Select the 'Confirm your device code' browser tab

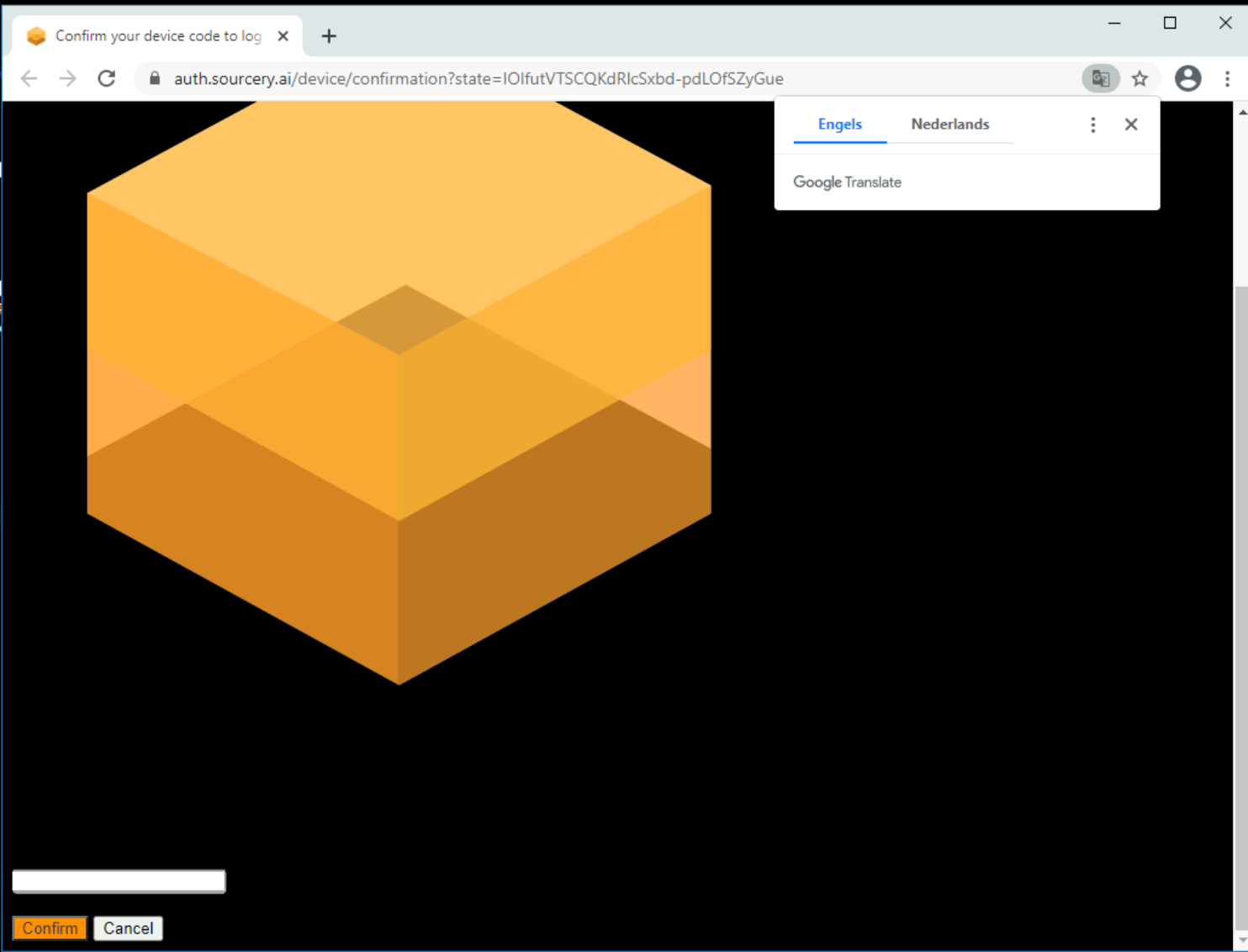(x=157, y=35)
